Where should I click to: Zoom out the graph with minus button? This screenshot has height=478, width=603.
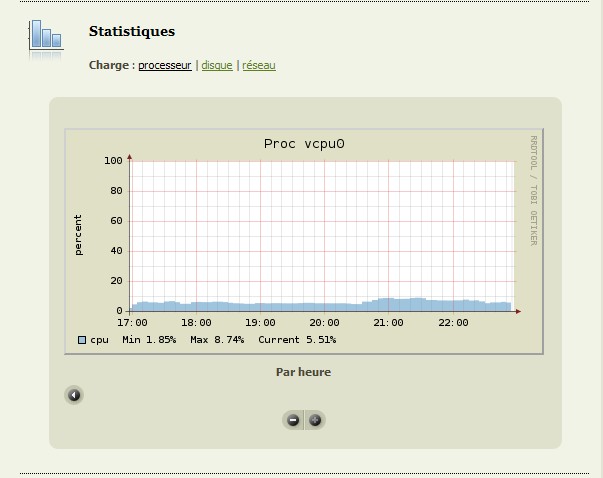point(293,420)
